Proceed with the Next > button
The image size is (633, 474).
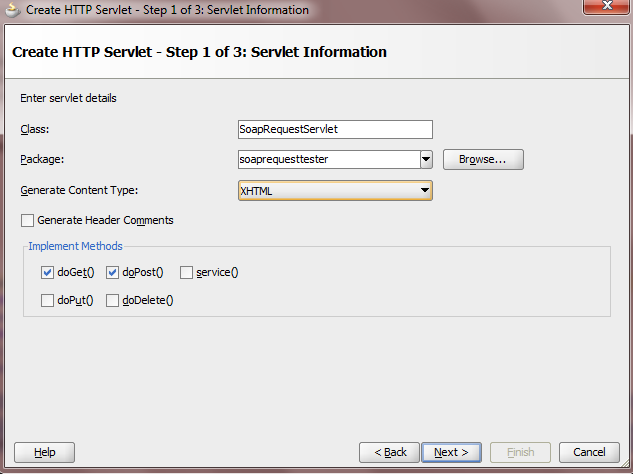pos(451,452)
